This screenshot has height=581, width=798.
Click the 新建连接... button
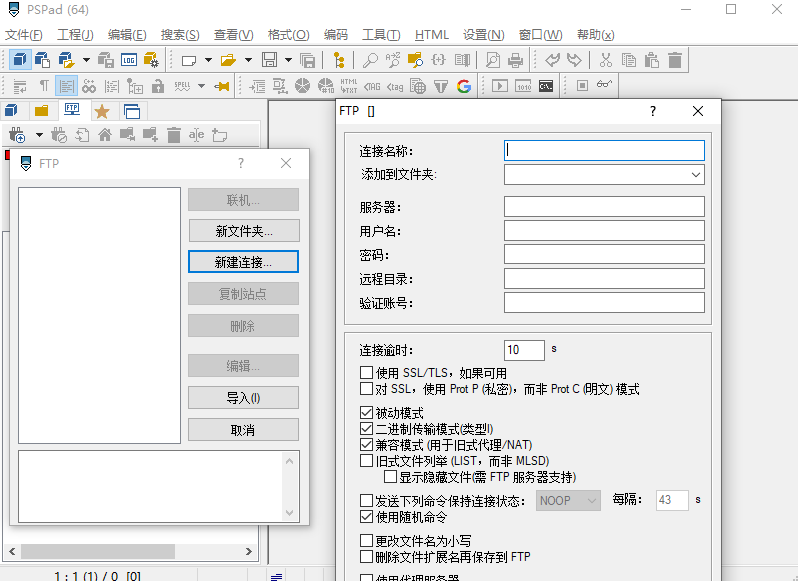click(243, 262)
